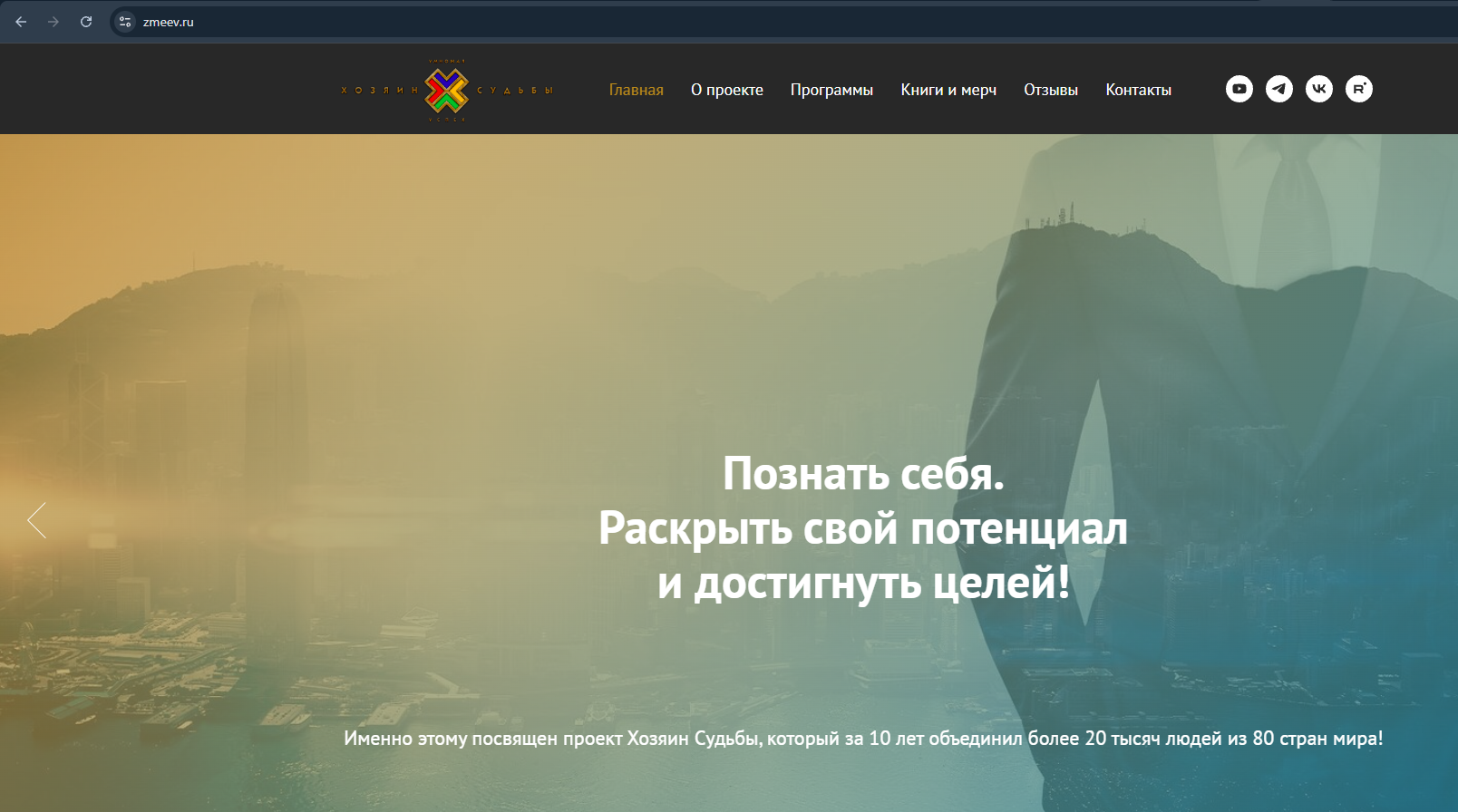
Task: Open the Контакты page link
Action: (x=1138, y=90)
